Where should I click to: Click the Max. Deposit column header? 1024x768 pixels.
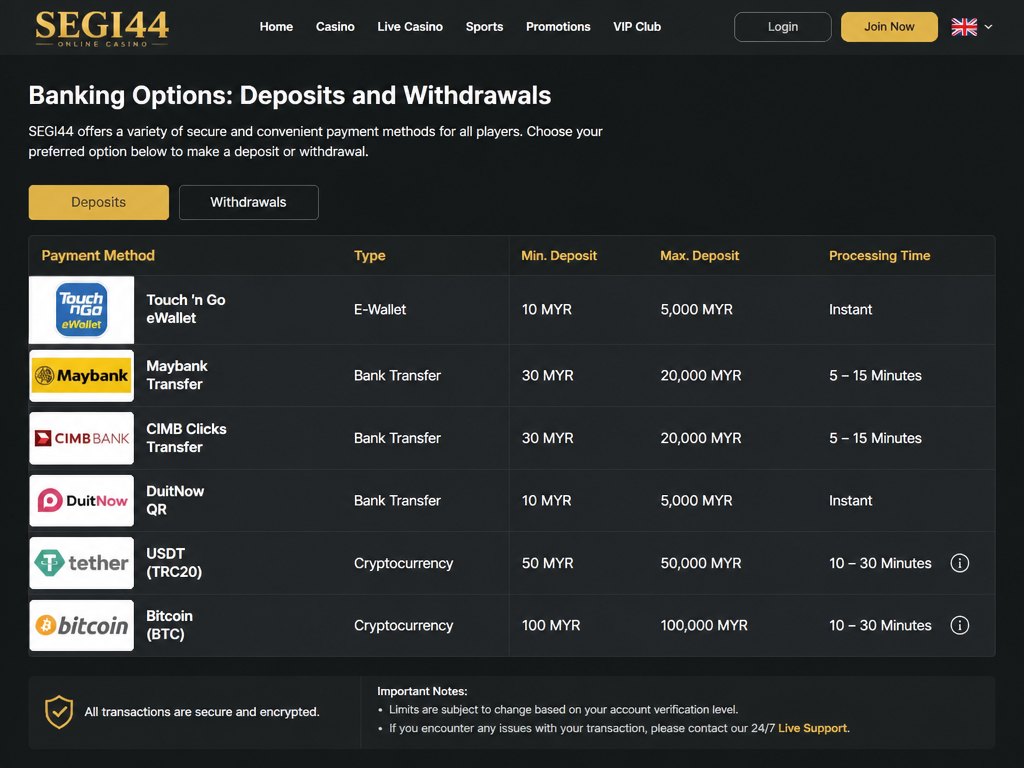(x=699, y=255)
